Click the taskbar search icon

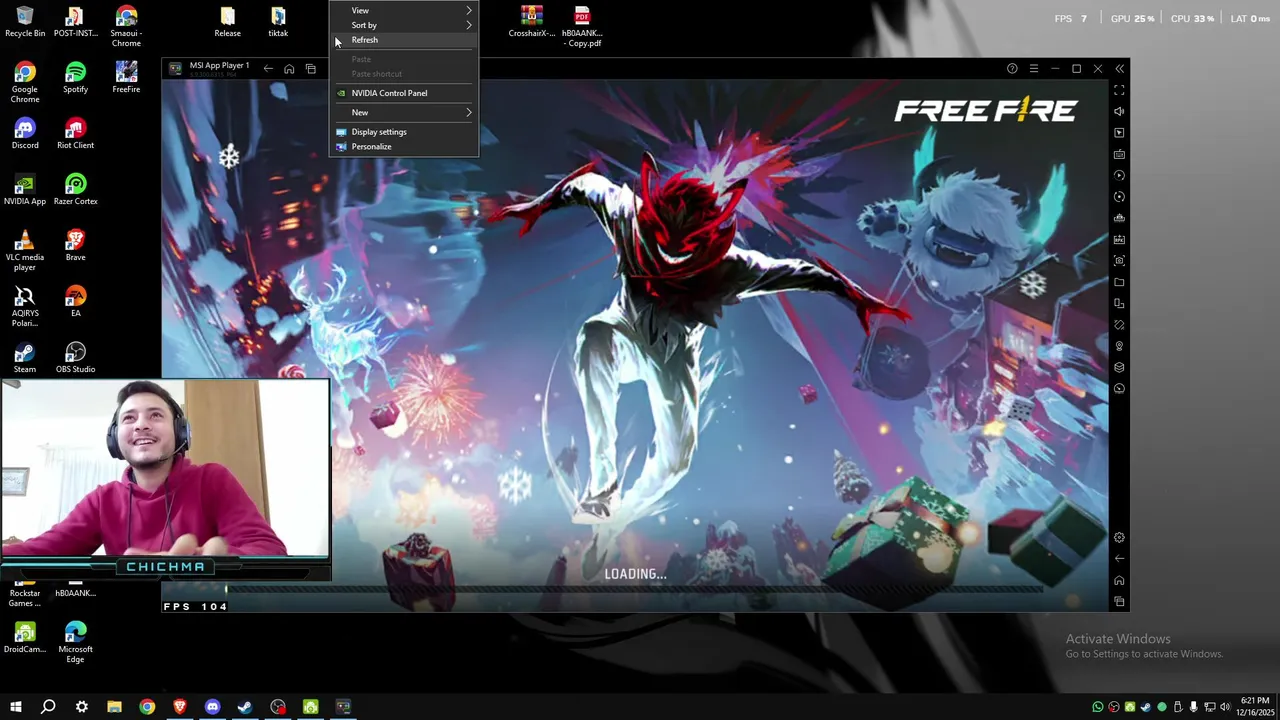(x=48, y=707)
